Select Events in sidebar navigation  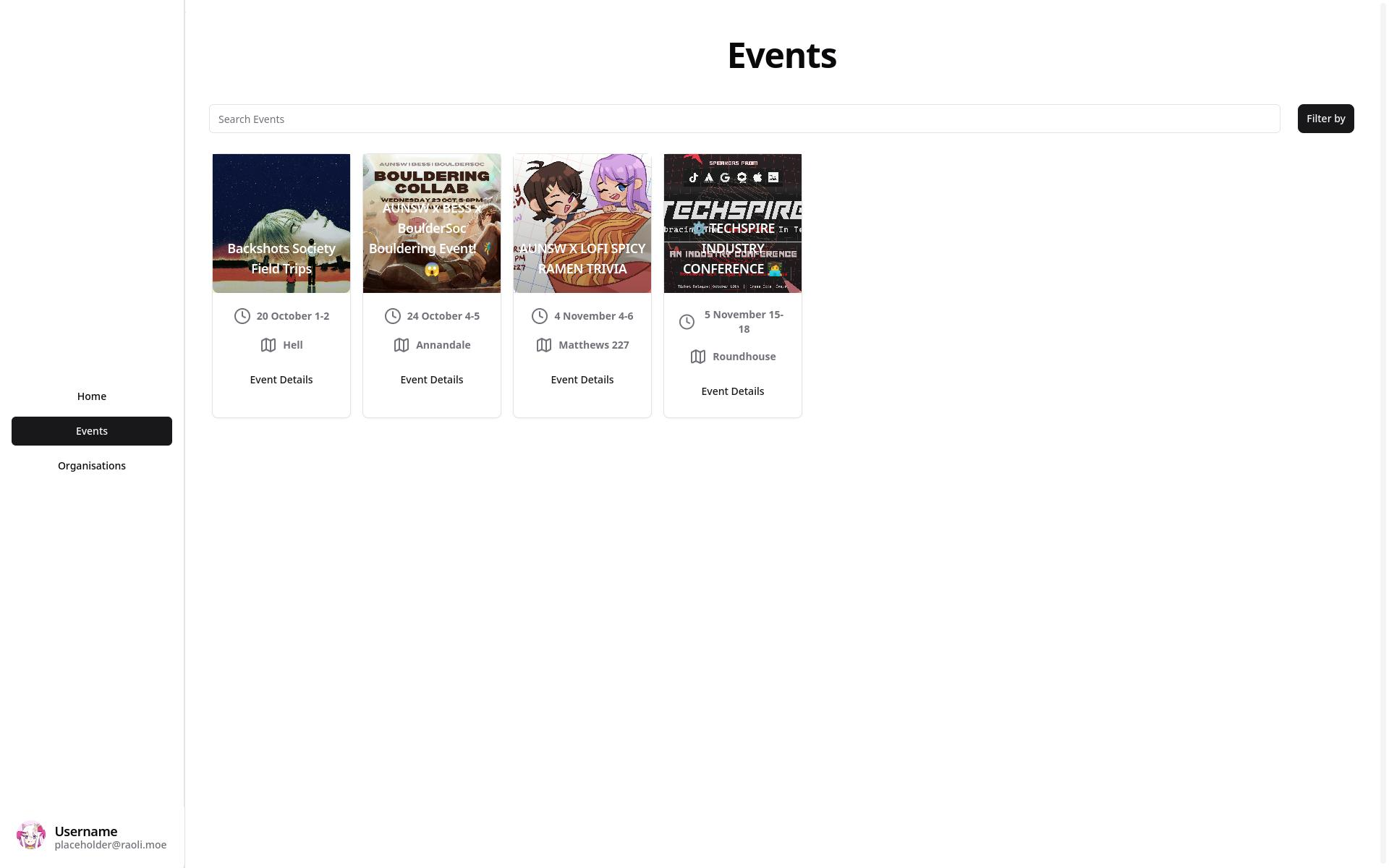(92, 431)
